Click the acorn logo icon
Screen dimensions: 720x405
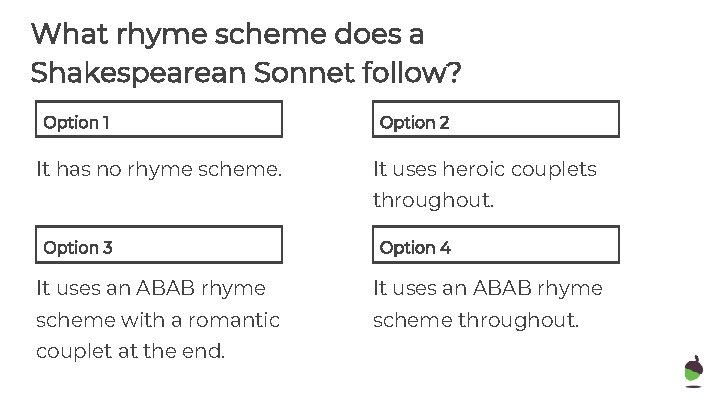pos(693,371)
